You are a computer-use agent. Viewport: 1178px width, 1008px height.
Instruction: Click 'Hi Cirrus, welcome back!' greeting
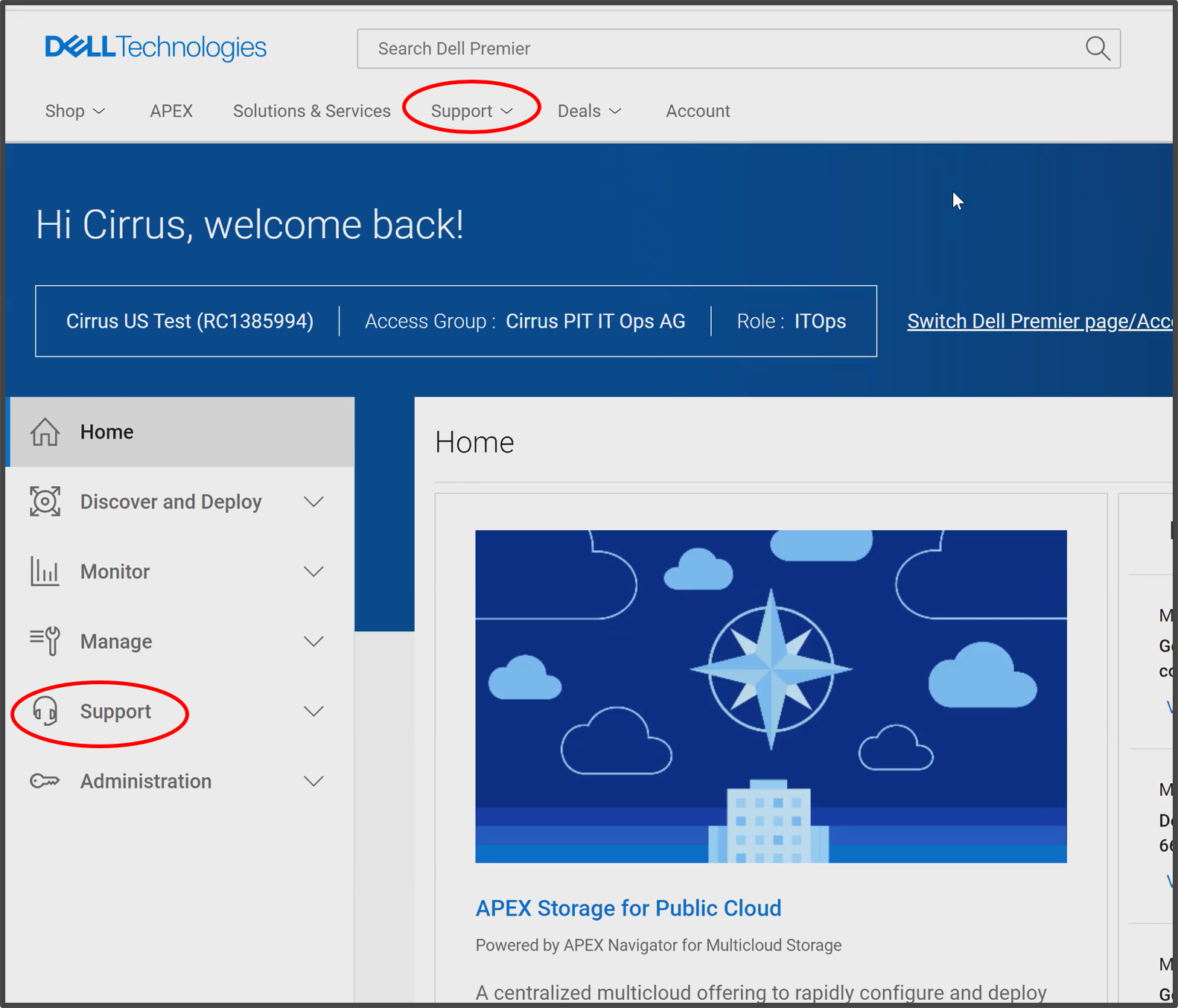(x=250, y=225)
